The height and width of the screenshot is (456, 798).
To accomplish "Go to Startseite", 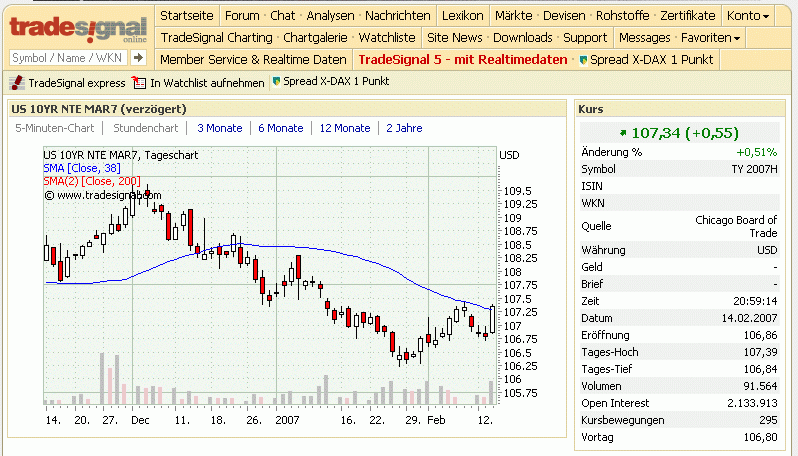I will coord(187,16).
